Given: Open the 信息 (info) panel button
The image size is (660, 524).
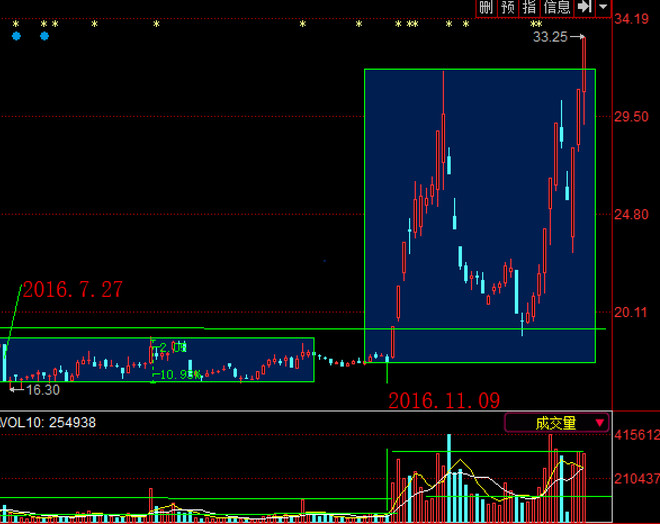Looking at the screenshot, I should coord(557,7).
